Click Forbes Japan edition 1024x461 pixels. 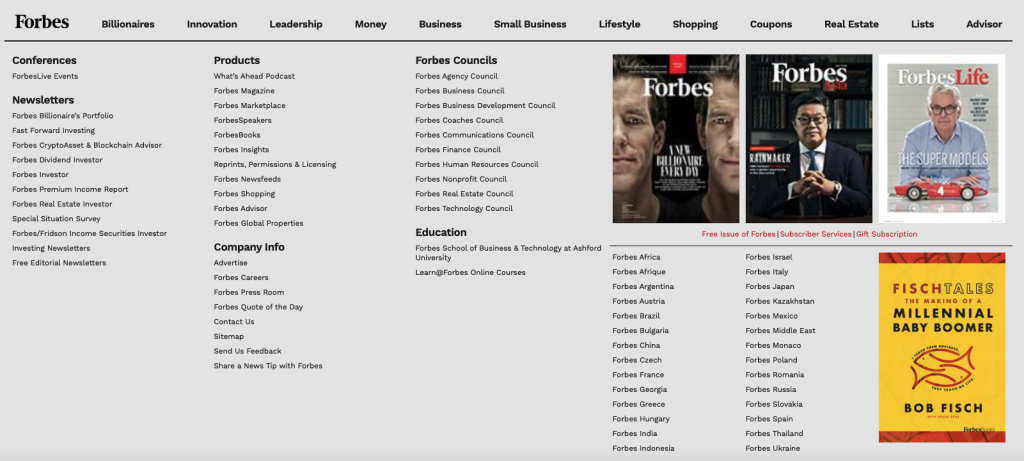point(770,287)
